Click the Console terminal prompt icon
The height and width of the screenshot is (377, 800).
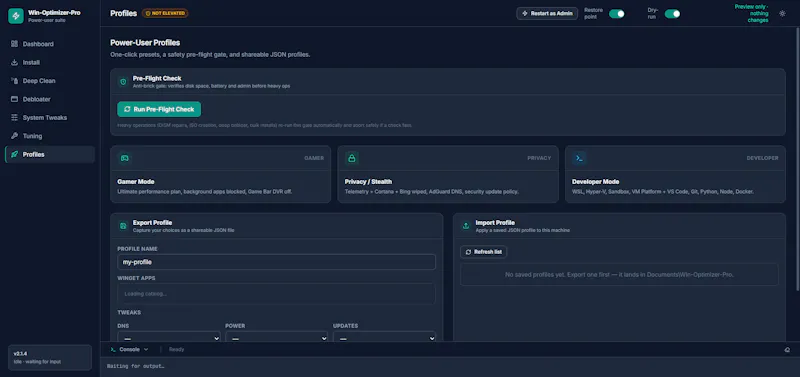[x=113, y=349]
